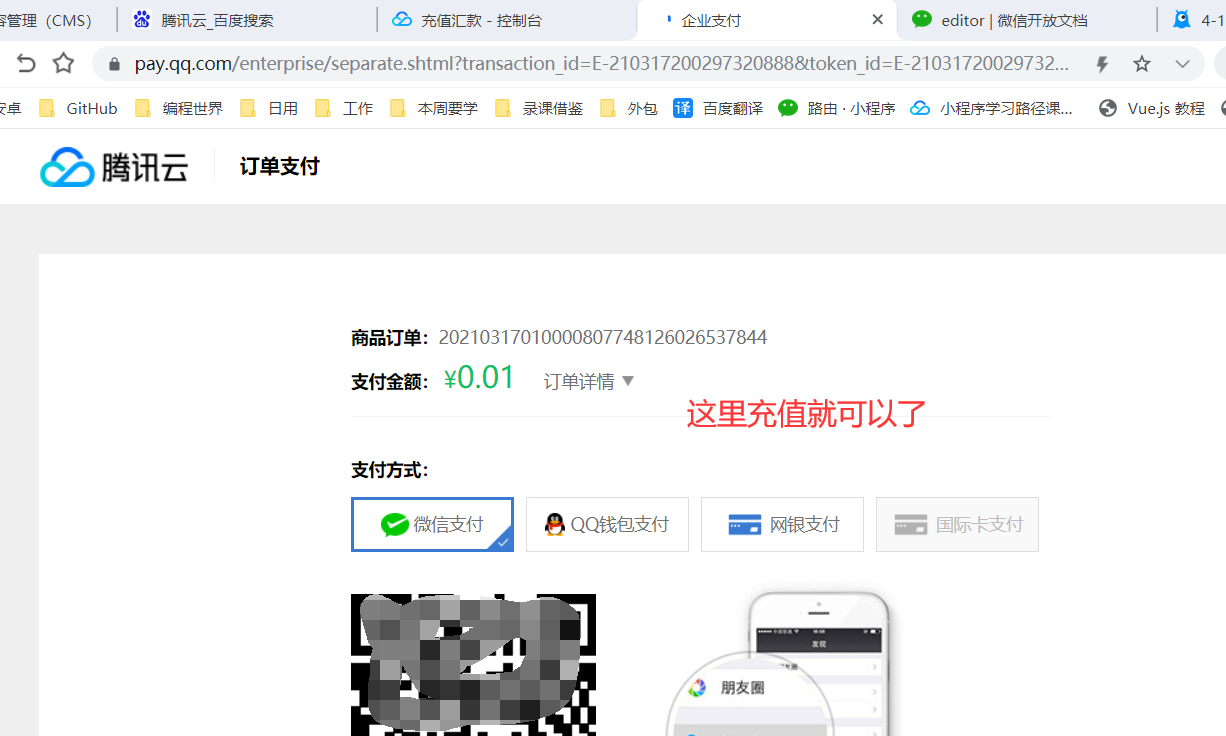1226x736 pixels.
Task: Select the 网银支付 payment method
Action: point(782,524)
